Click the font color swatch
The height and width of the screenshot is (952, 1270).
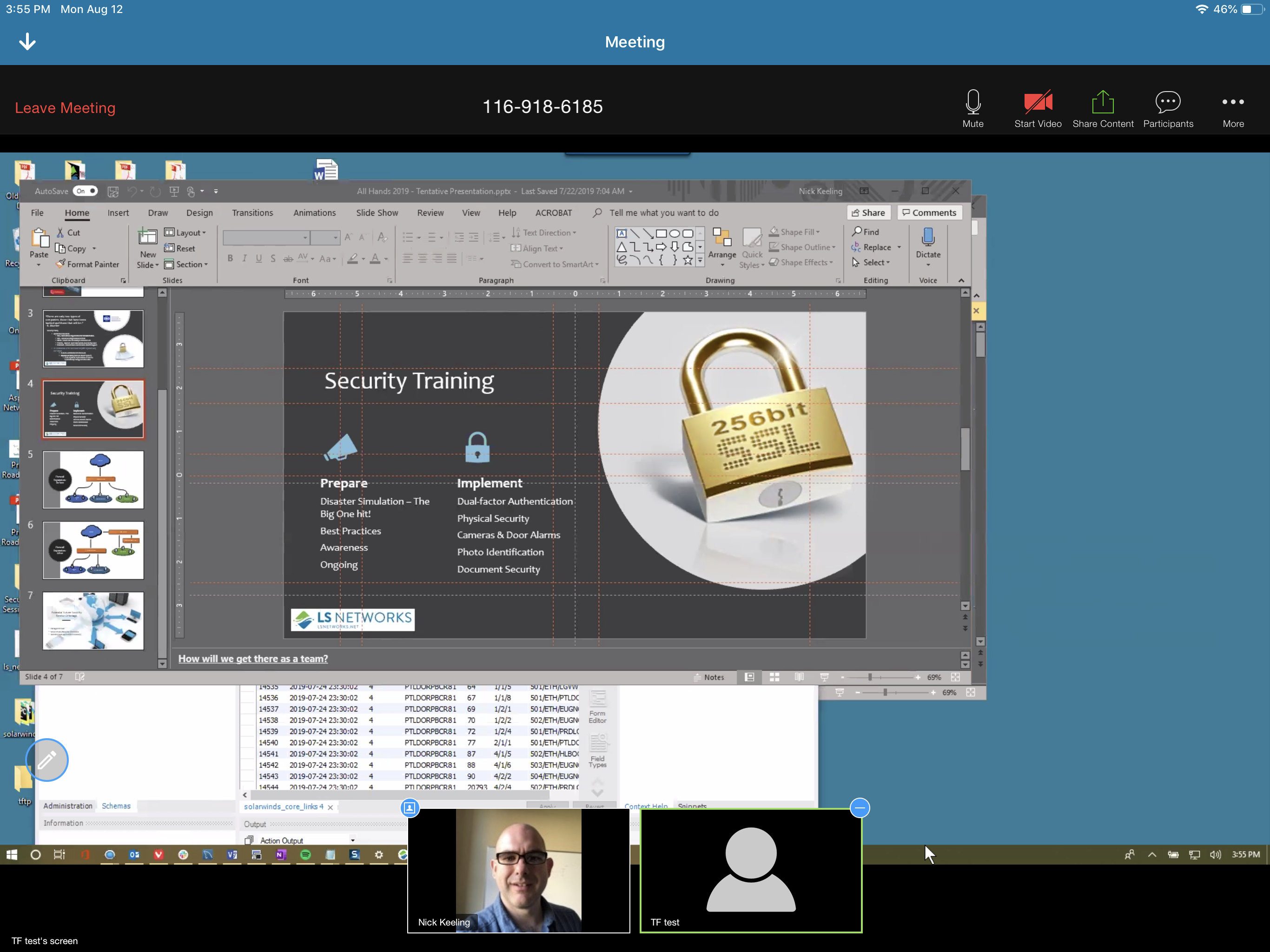(375, 258)
